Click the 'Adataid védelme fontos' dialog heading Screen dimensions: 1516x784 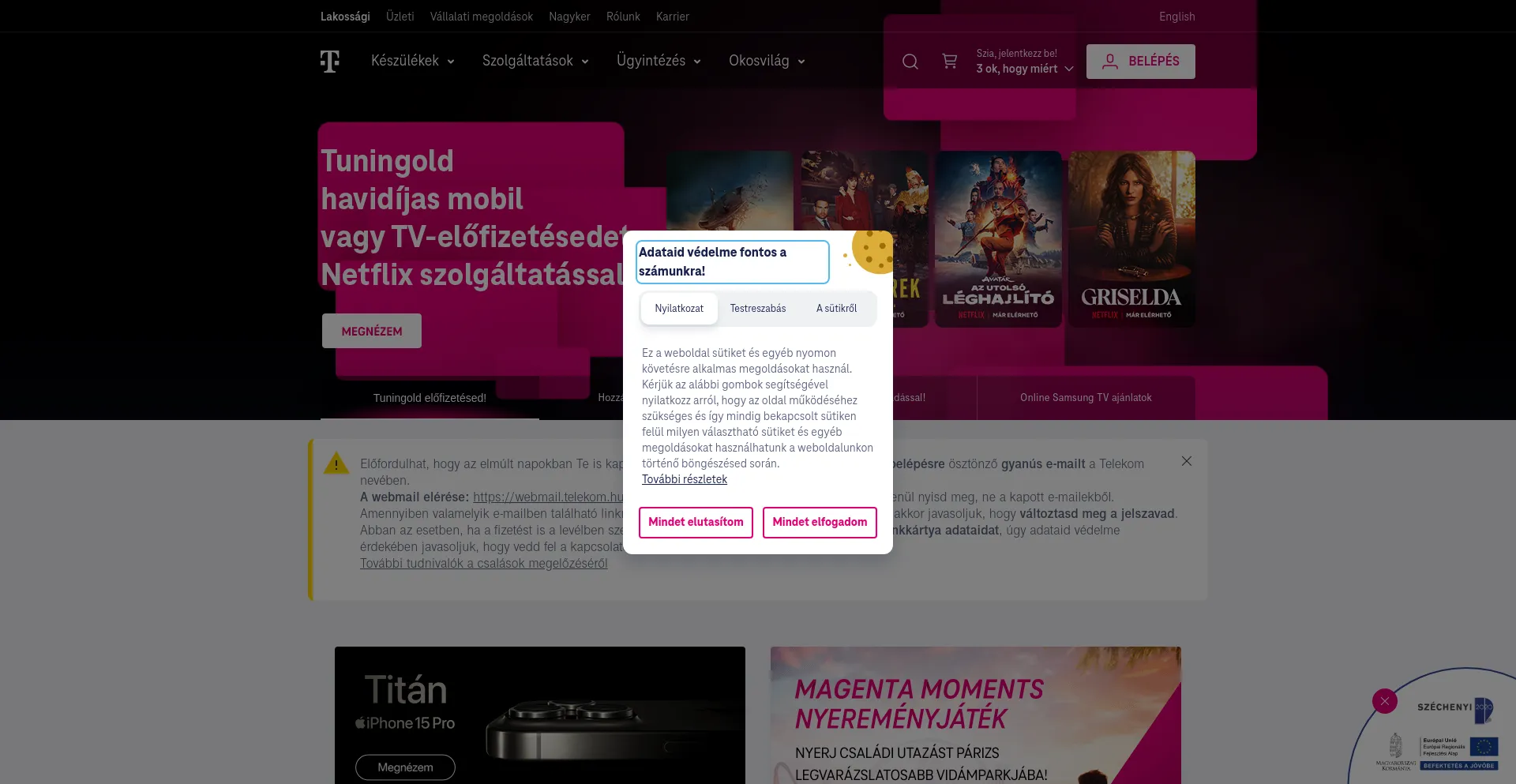point(733,261)
